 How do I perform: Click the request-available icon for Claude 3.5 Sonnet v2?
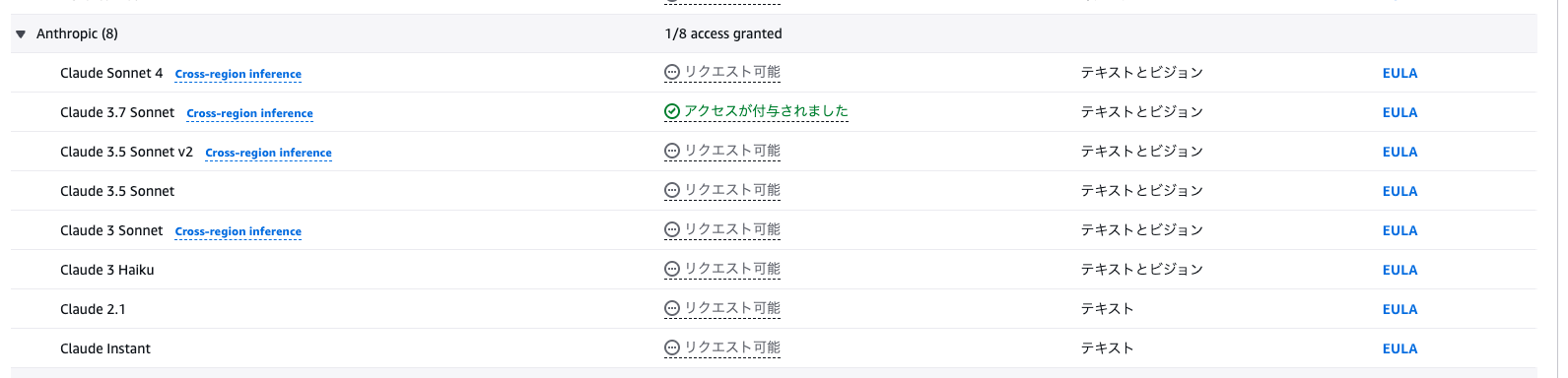point(672,151)
